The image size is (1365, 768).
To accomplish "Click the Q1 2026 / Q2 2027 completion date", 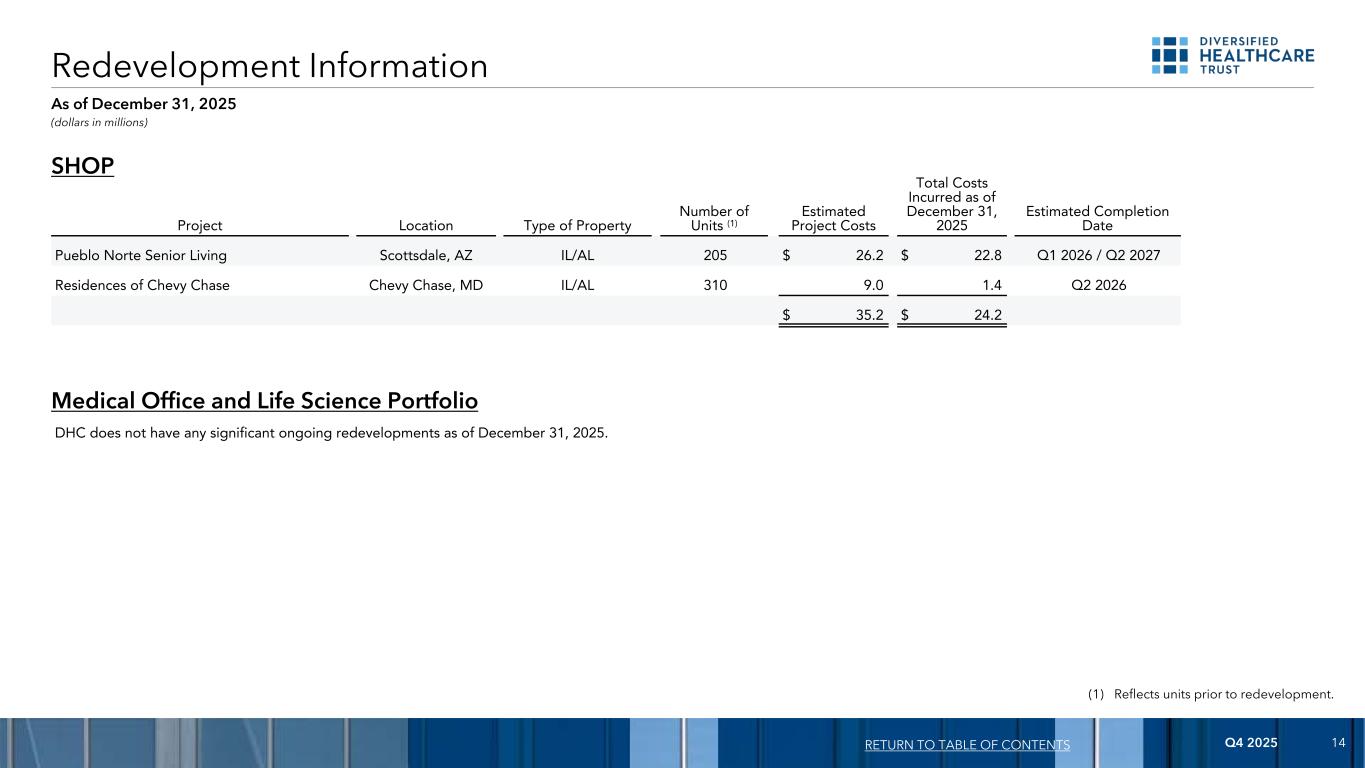I will [x=1097, y=255].
